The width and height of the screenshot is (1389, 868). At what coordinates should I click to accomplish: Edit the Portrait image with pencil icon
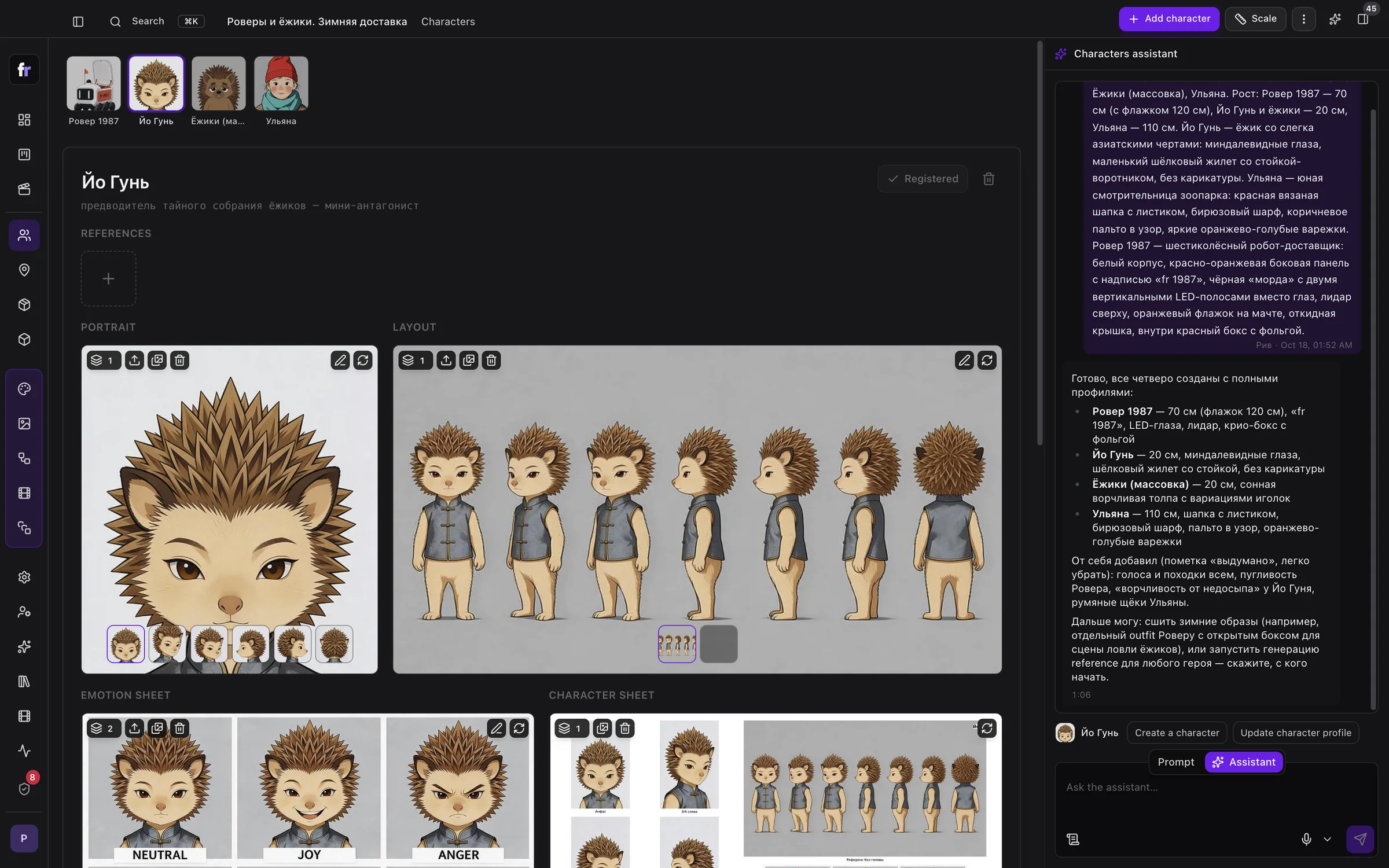coord(340,361)
